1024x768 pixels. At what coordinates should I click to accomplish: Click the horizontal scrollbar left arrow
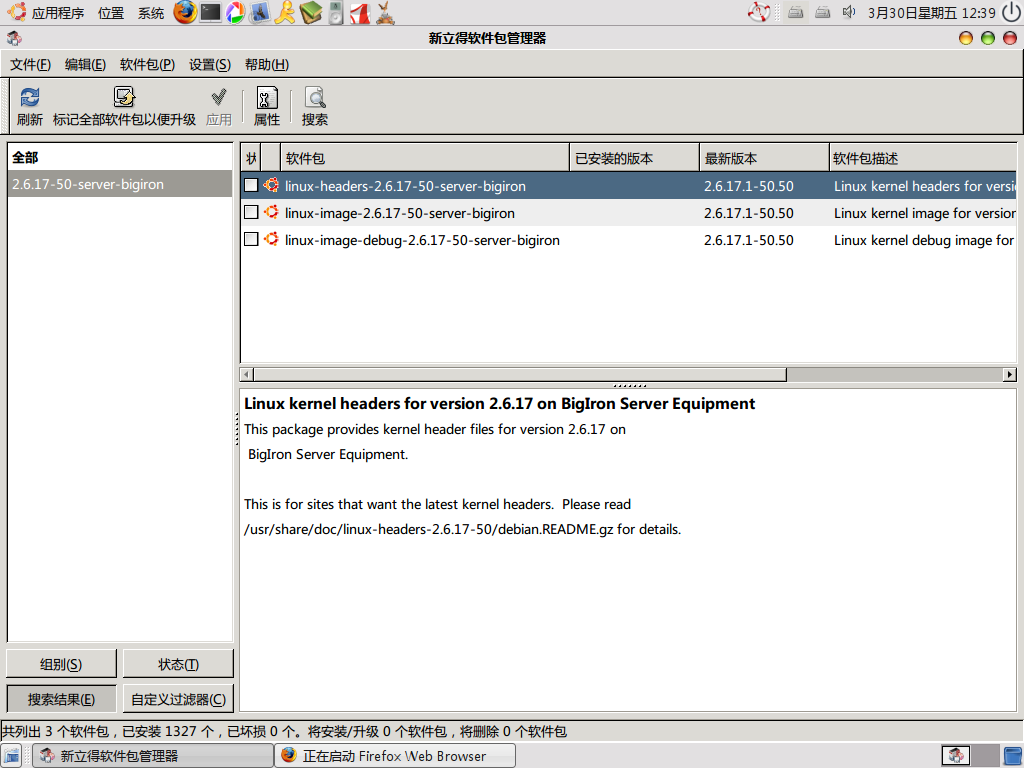(247, 374)
